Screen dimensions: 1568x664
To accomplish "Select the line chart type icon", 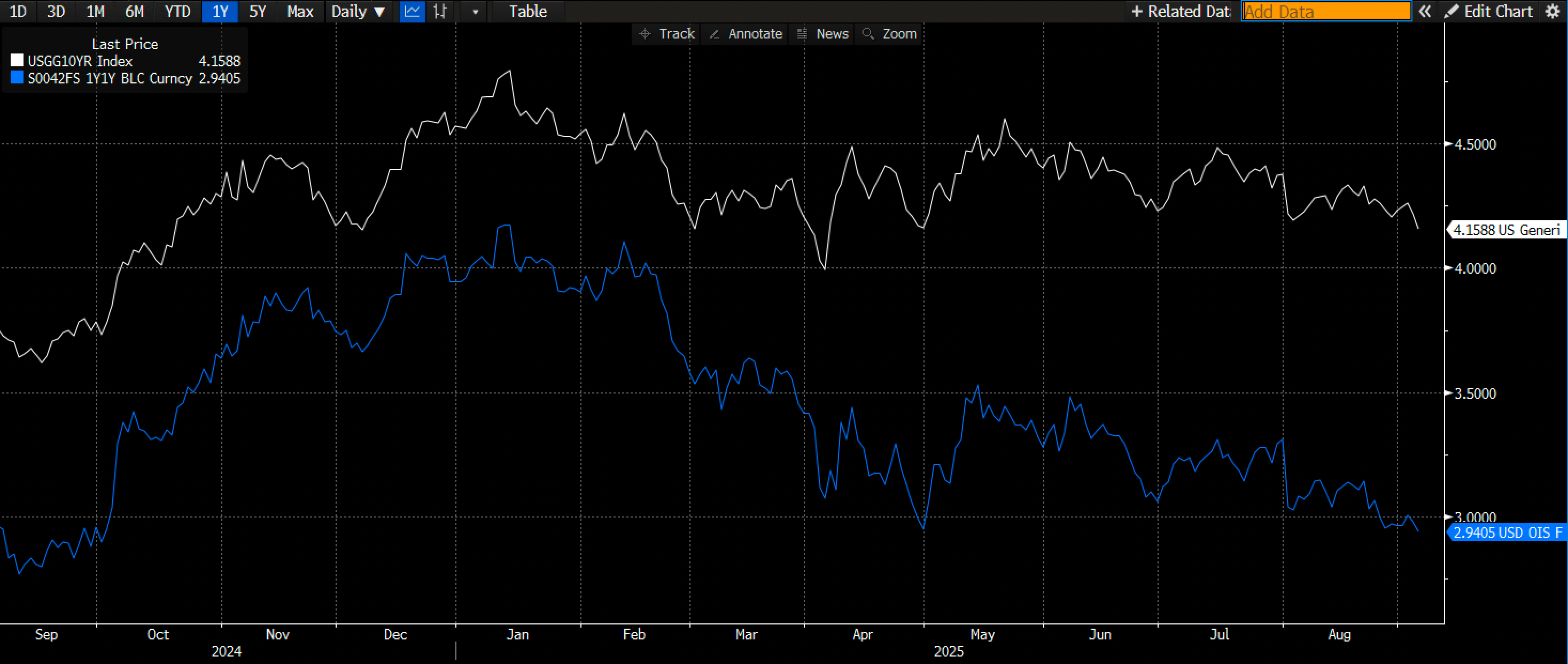I will point(412,12).
